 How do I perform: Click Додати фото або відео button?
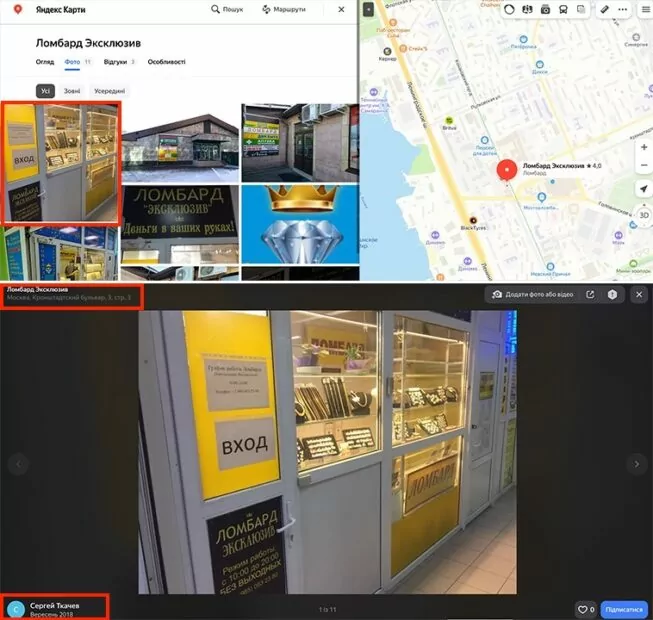(533, 294)
